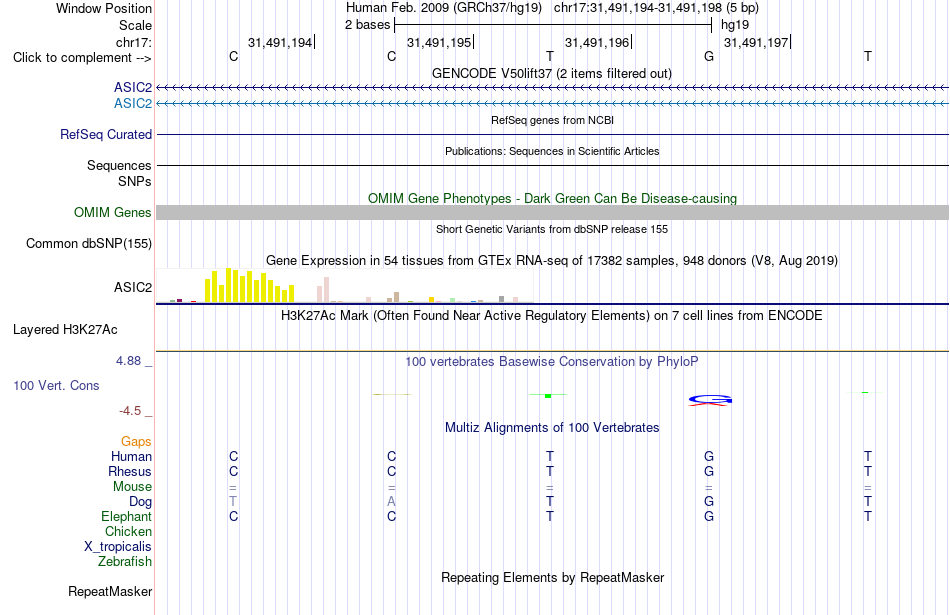This screenshot has width=950, height=615.
Task: Click the 'Dog' alignment row label
Action: (141, 502)
